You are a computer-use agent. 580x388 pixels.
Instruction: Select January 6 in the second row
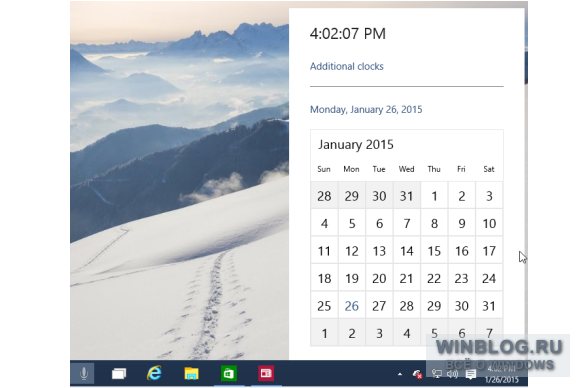379,223
